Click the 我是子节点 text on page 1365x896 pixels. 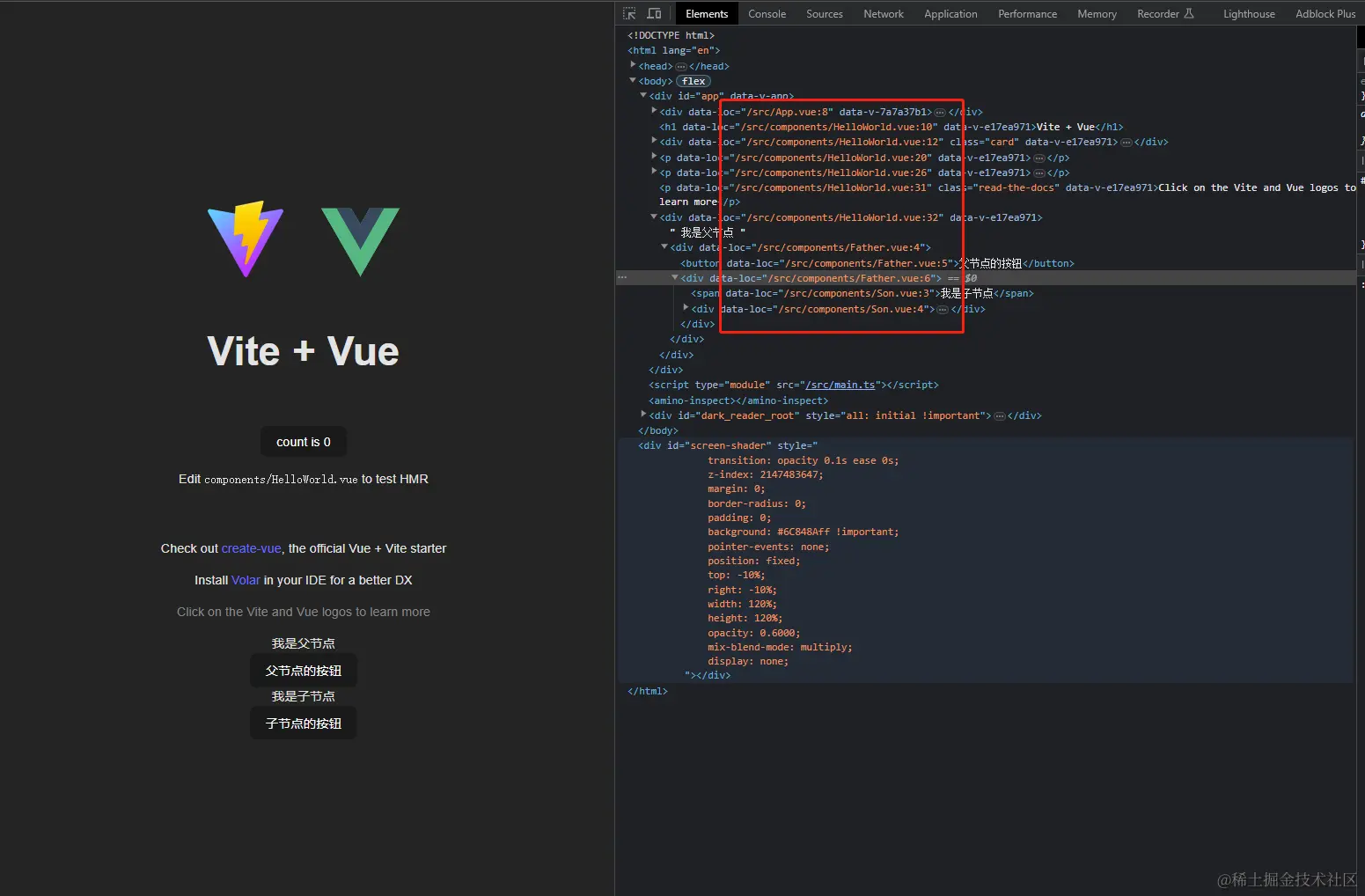(304, 696)
